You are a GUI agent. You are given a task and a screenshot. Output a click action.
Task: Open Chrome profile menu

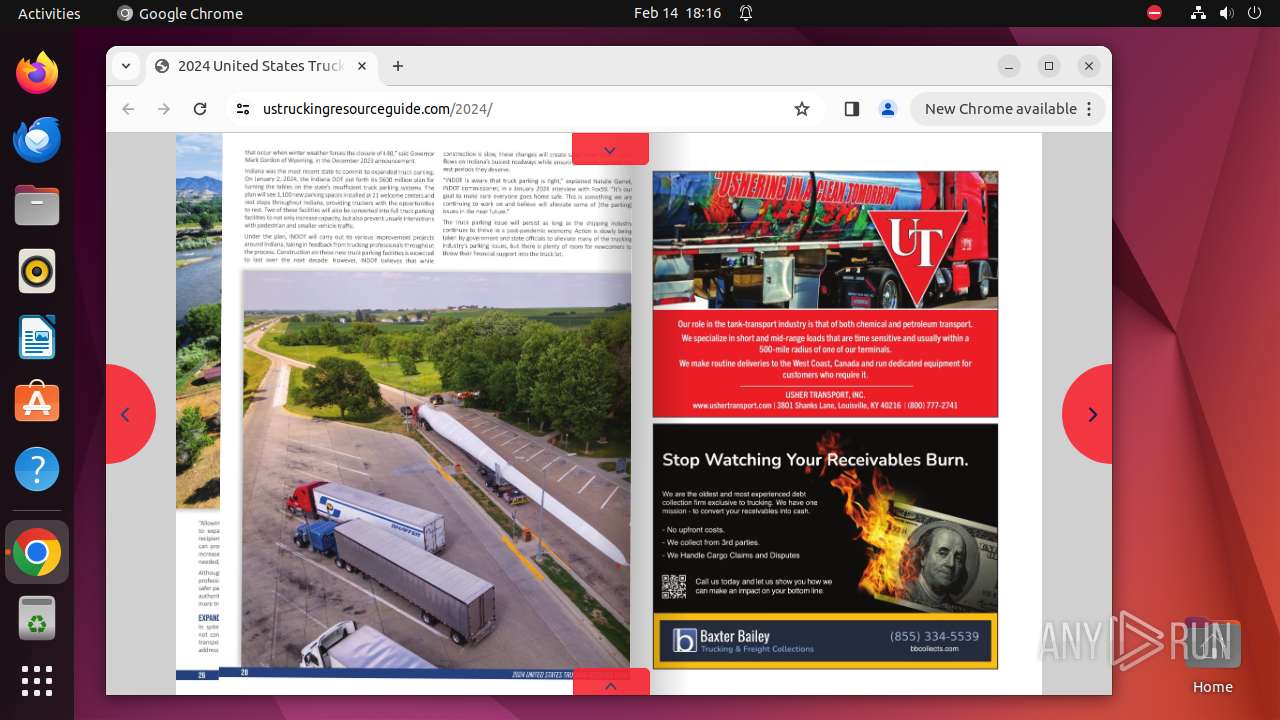point(888,109)
